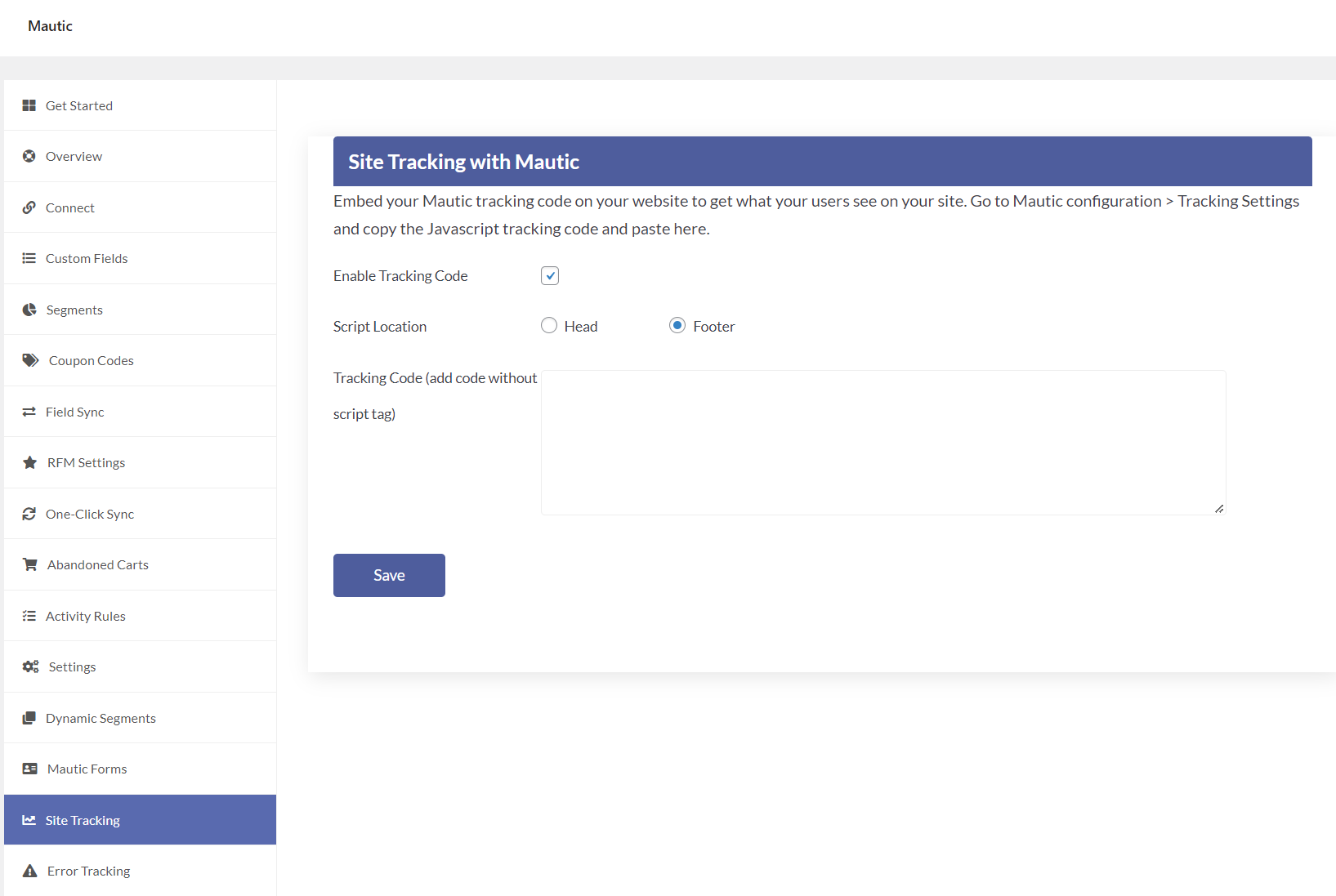Viewport: 1336px width, 896px height.
Task: Go to Mautic Forms
Action: (141, 769)
